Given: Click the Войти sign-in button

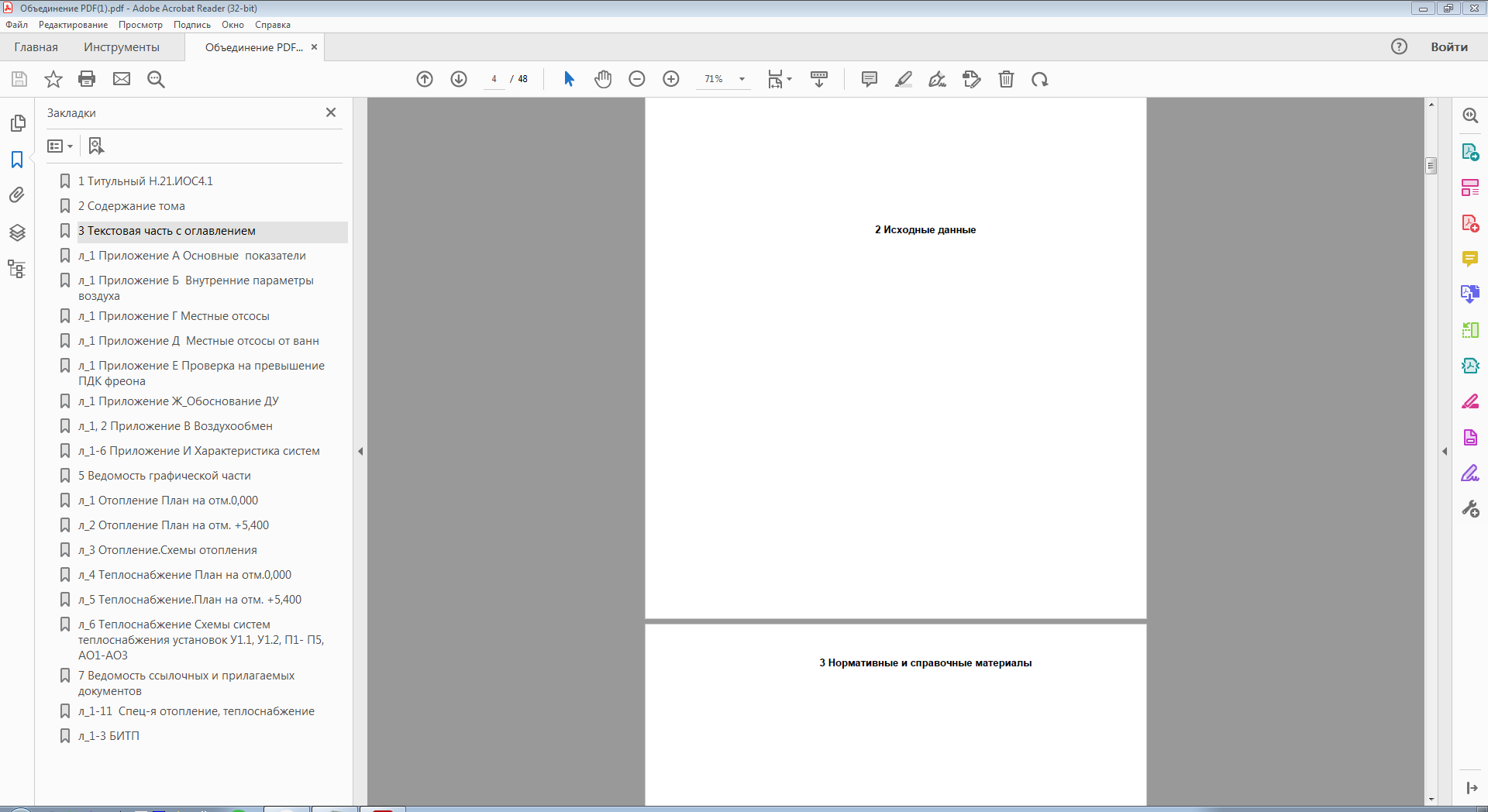Looking at the screenshot, I should [1448, 47].
